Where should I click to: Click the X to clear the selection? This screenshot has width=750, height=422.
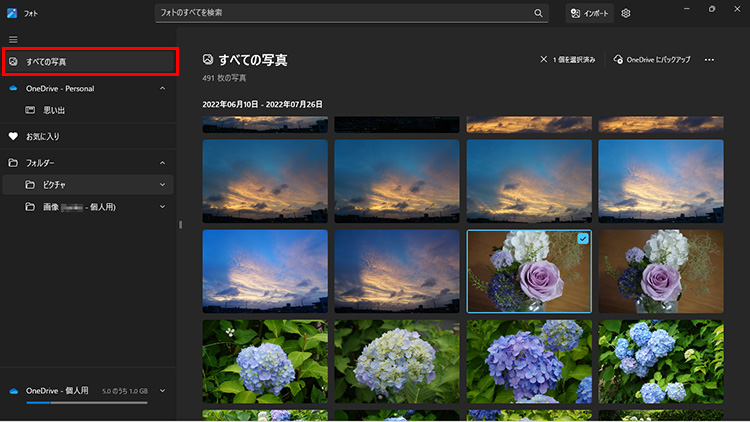tap(543, 60)
